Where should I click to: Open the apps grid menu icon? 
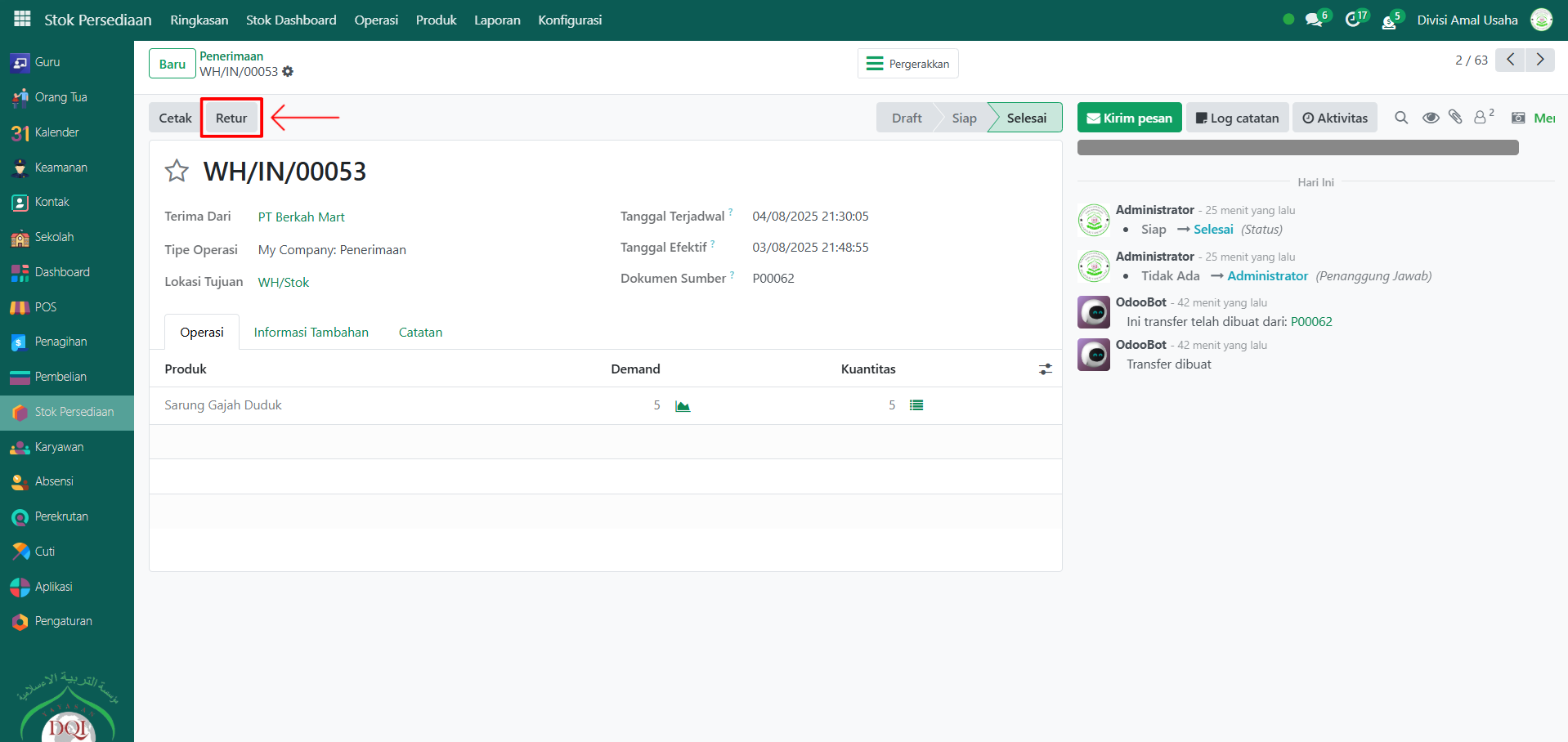[x=22, y=19]
